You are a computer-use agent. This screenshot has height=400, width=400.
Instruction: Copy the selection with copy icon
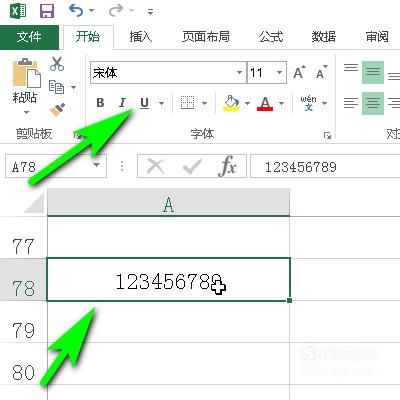[x=56, y=87]
